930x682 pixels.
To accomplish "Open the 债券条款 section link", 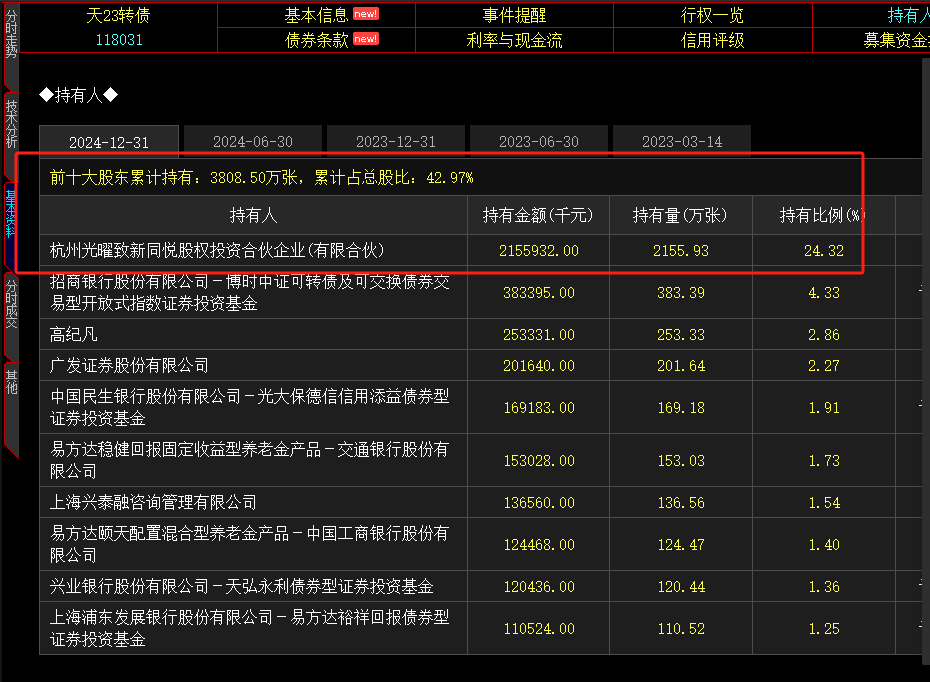I will click(316, 40).
